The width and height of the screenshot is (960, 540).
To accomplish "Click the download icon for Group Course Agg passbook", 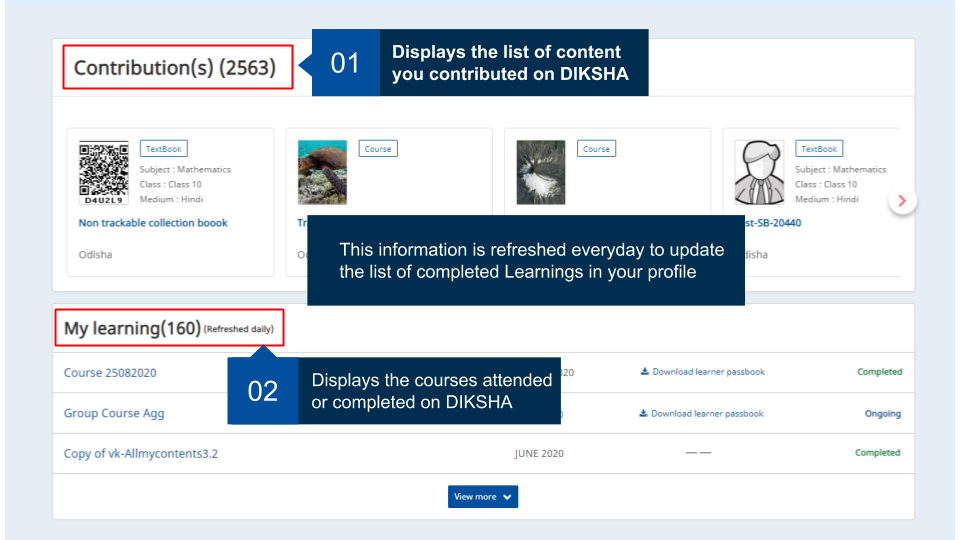I will point(643,413).
